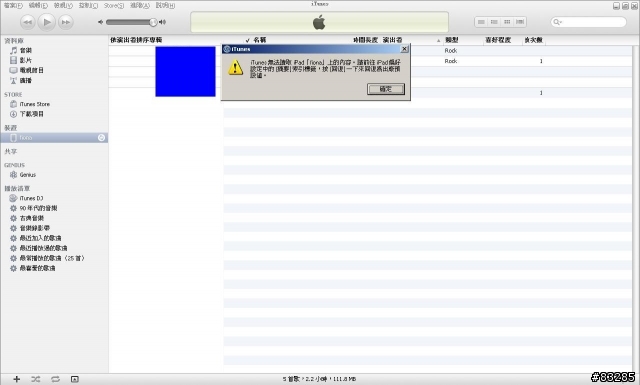Screen dimensions: 640x385
Task: Show or hide artwork viewer button
Action: 74,379
